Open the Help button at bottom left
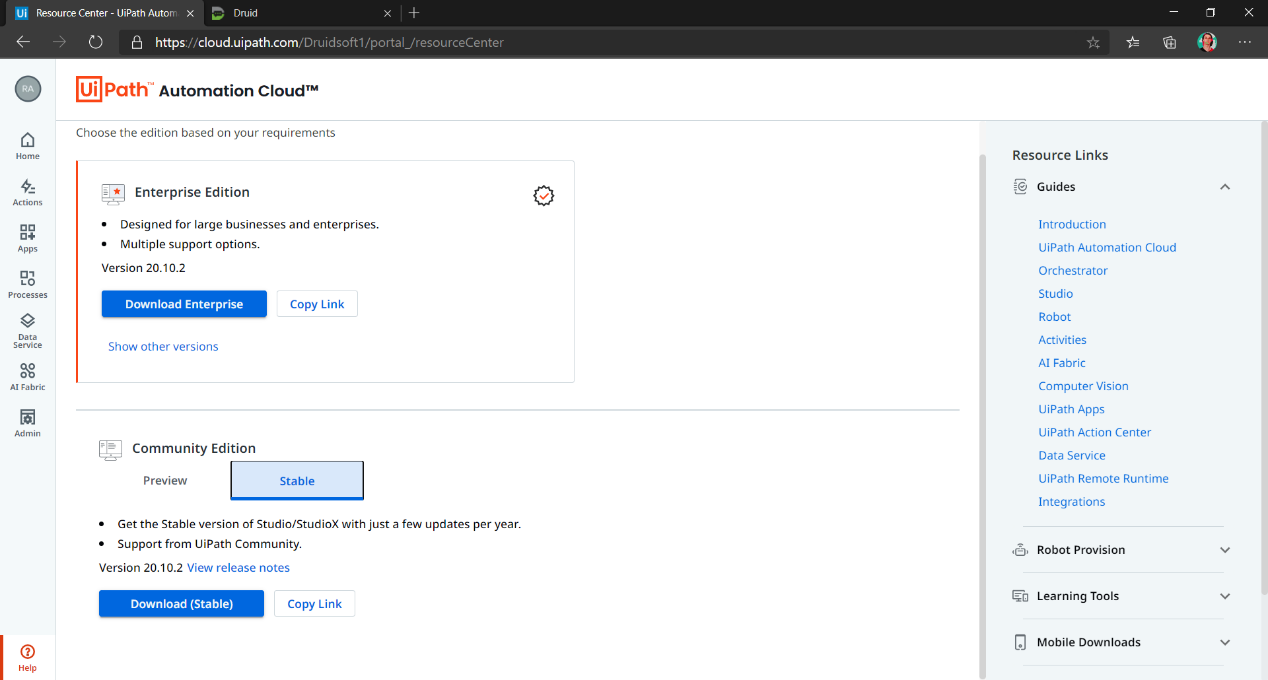The height and width of the screenshot is (680, 1268). (27, 658)
